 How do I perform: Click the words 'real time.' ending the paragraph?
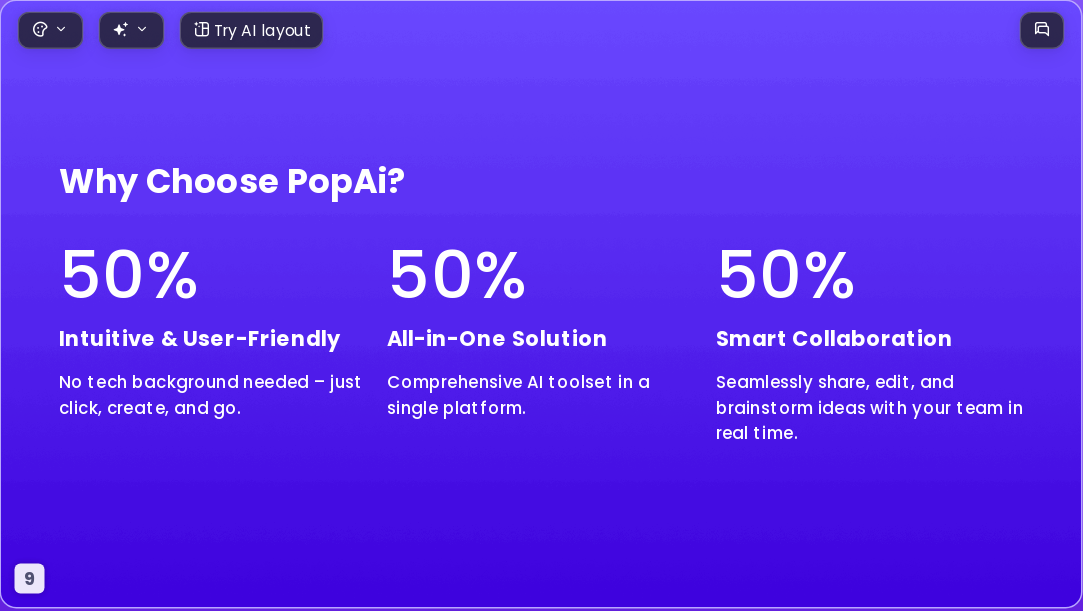(757, 434)
